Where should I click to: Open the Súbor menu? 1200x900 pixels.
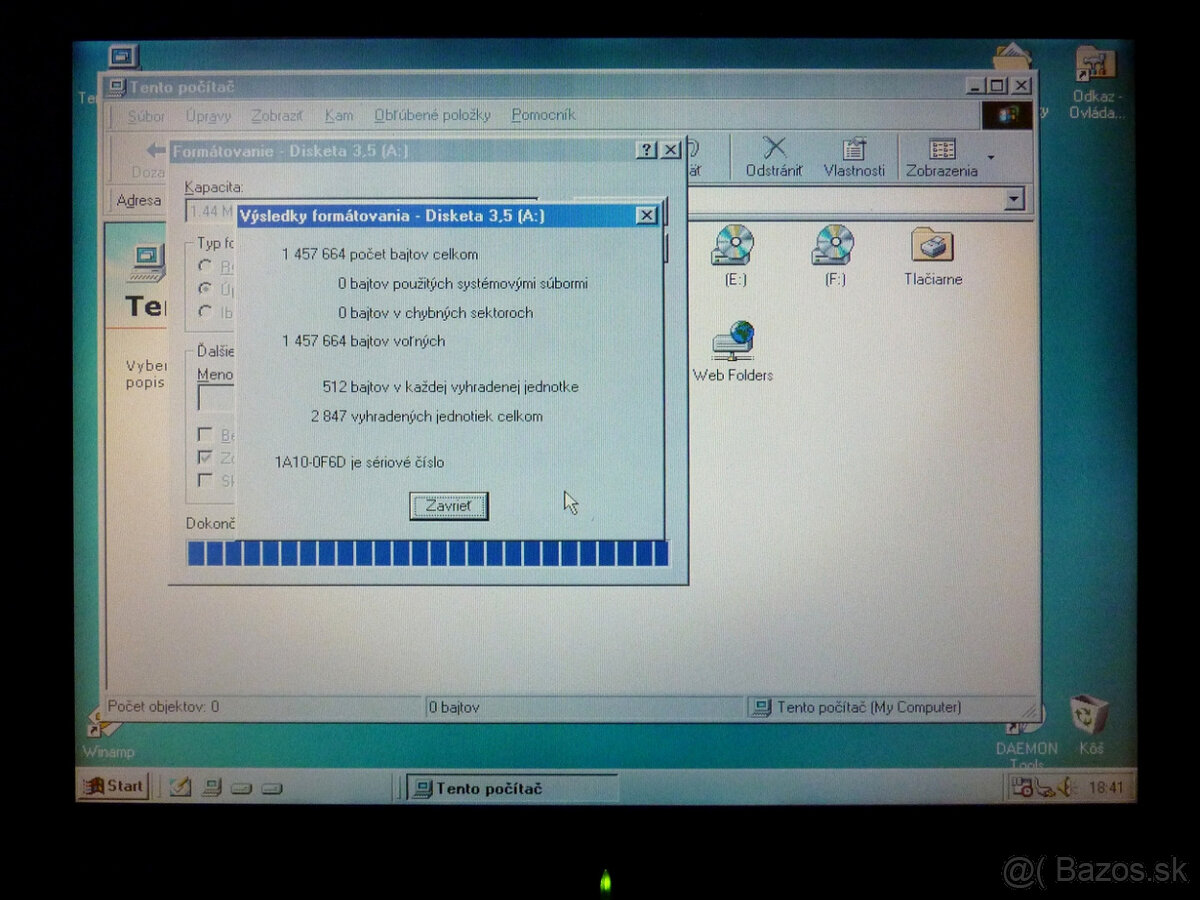point(146,115)
